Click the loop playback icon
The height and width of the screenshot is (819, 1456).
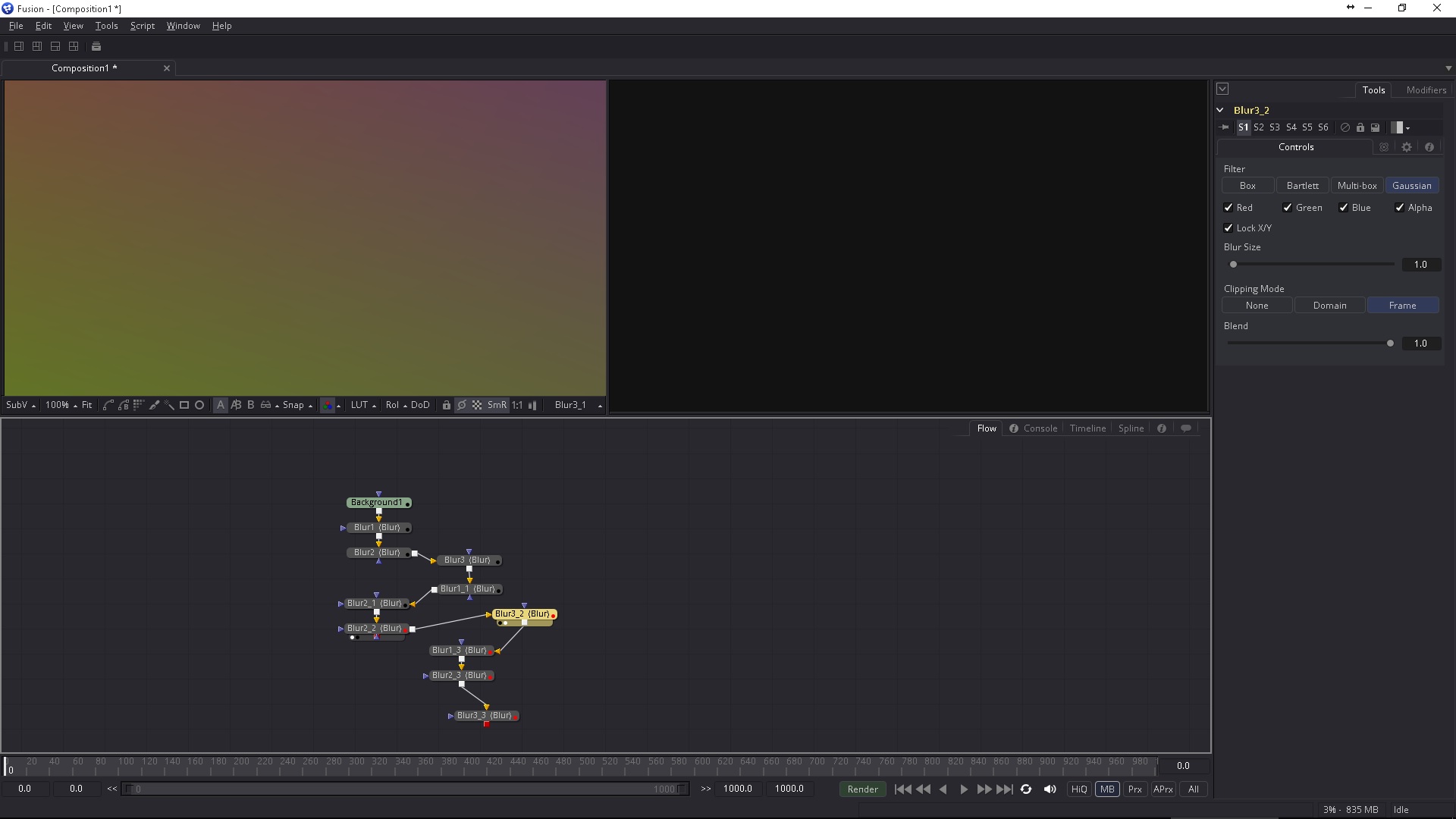(x=1026, y=789)
